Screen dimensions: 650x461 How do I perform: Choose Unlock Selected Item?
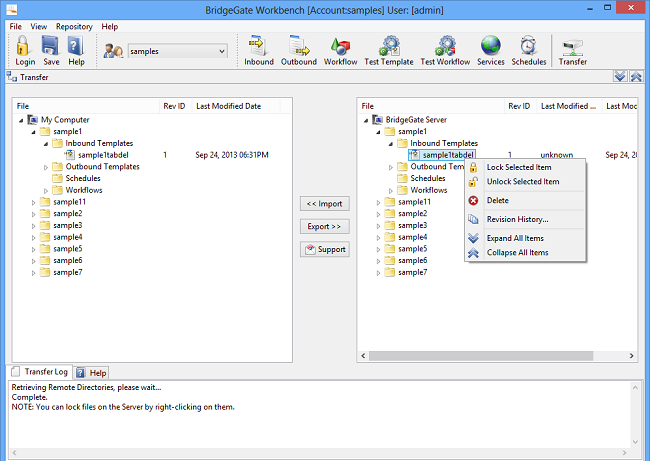(525, 182)
